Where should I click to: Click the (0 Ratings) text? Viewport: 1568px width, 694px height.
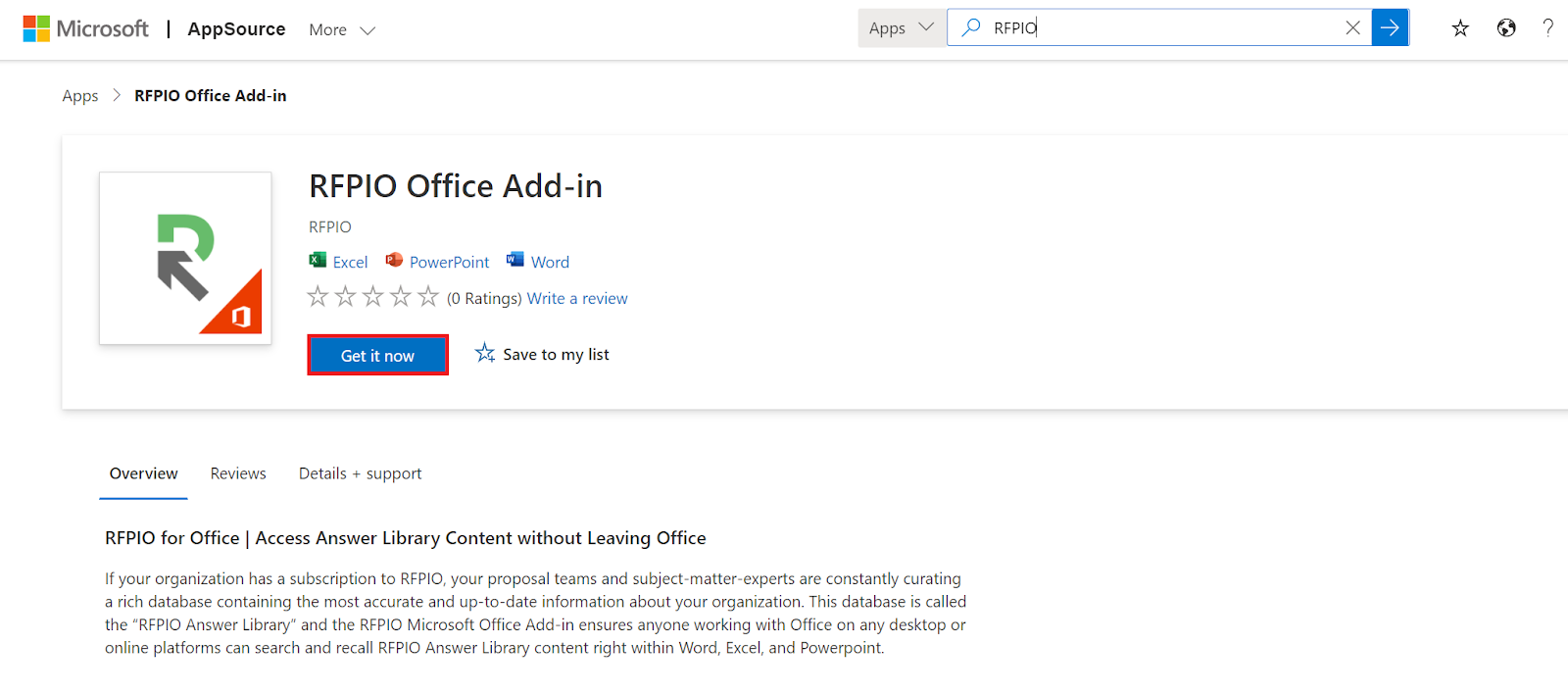[x=484, y=299]
